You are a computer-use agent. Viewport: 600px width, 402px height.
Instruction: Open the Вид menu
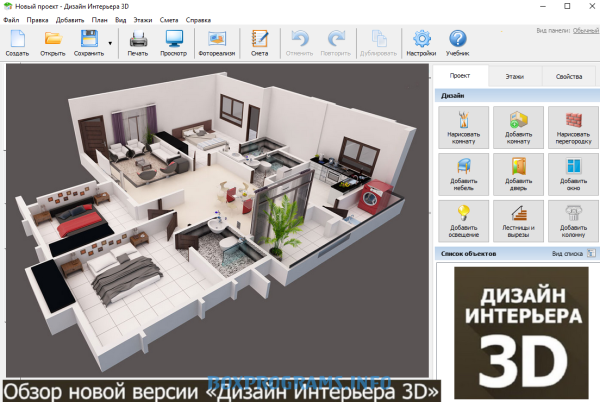click(x=121, y=20)
